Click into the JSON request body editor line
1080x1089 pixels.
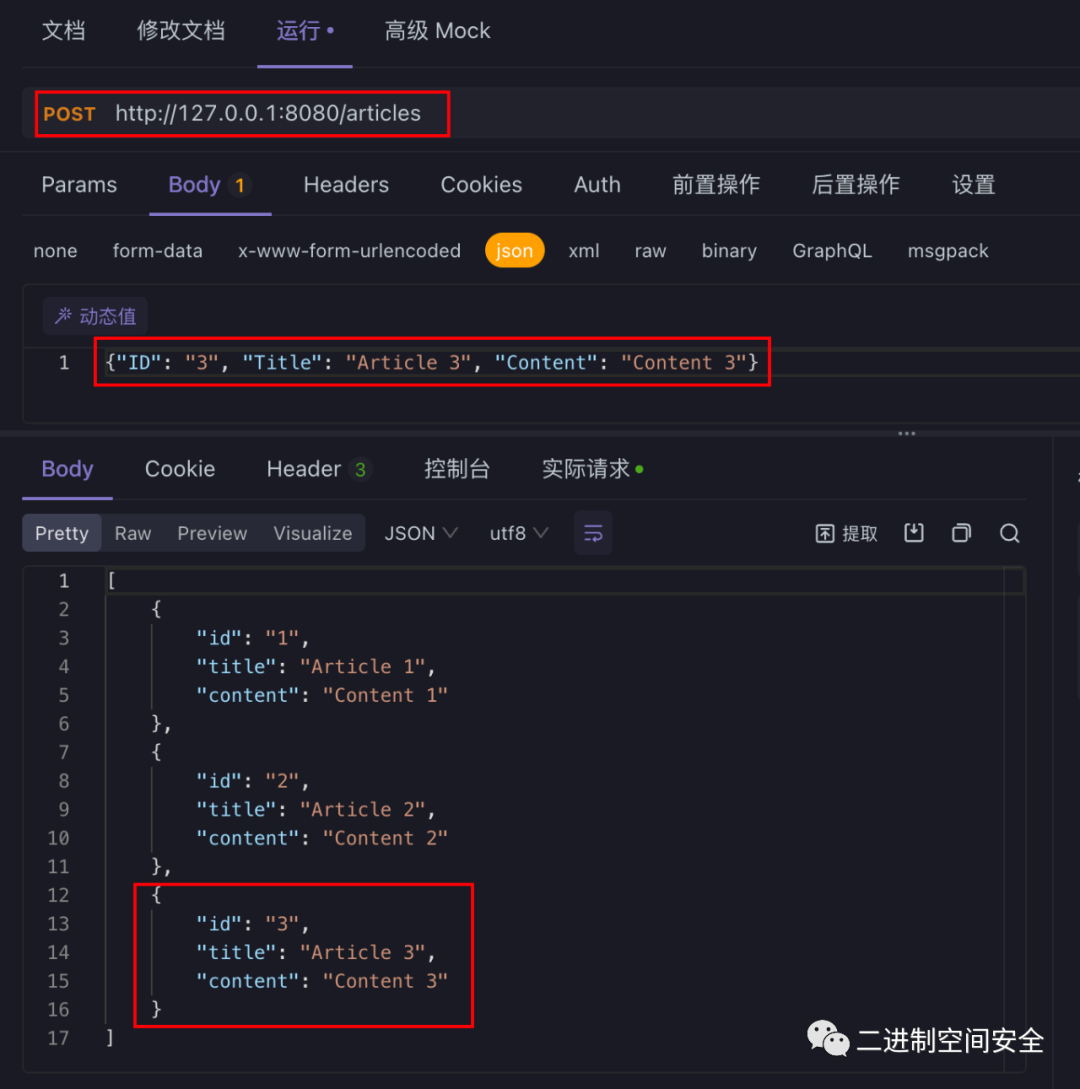click(x=432, y=363)
